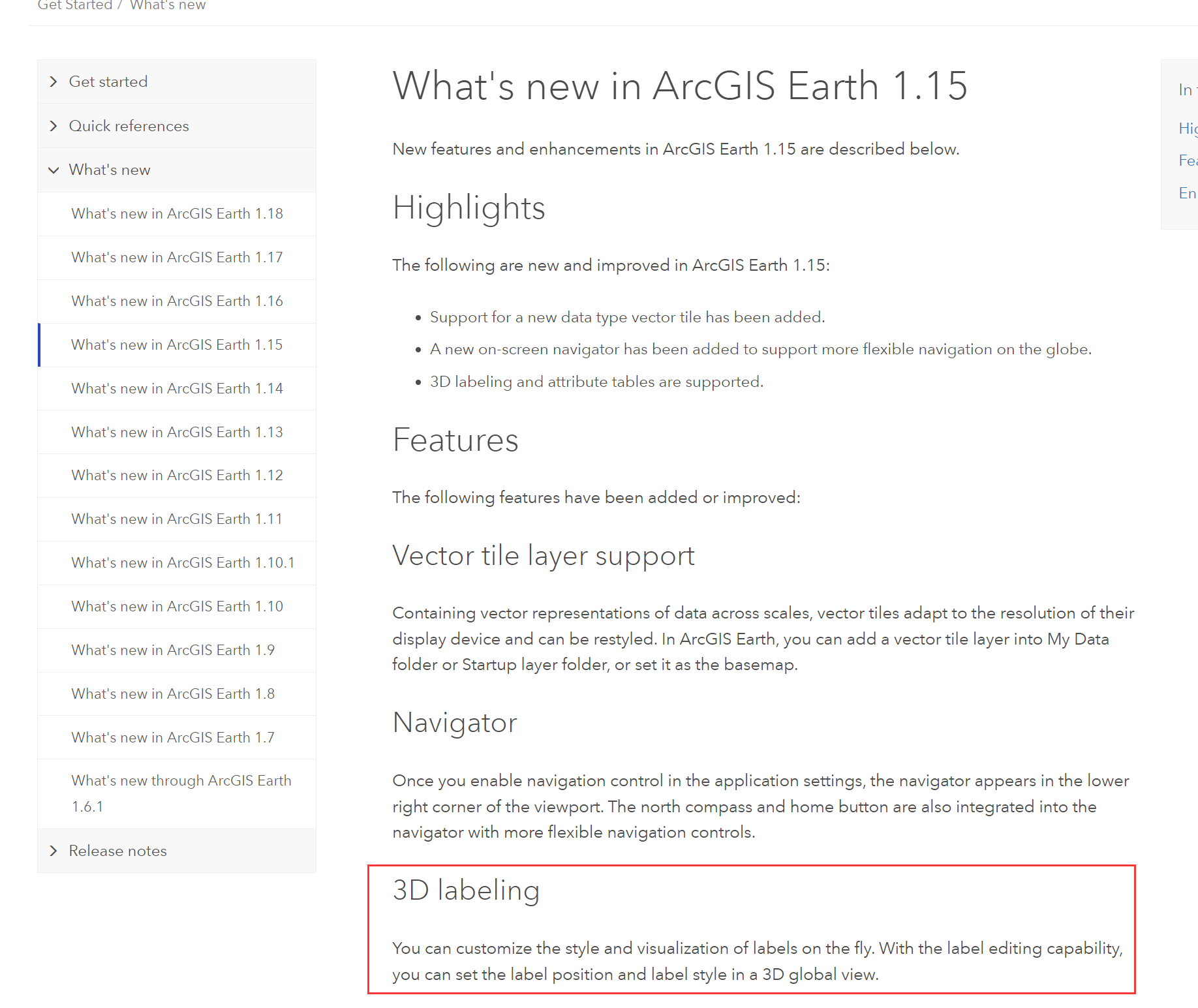
Task: Open What's new in ArcGIS Earth 1.12
Action: coord(177,476)
